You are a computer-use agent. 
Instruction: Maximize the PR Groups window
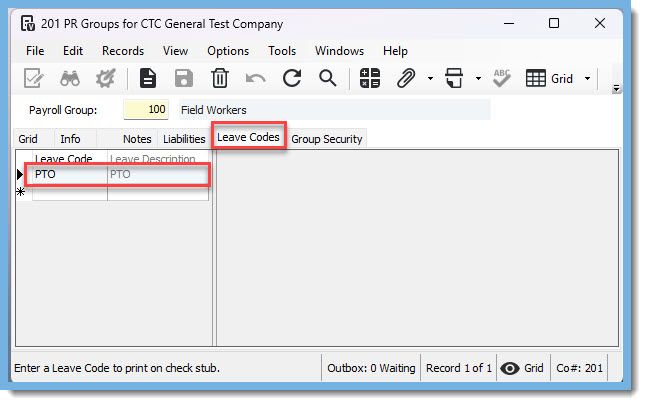pyautogui.click(x=554, y=23)
